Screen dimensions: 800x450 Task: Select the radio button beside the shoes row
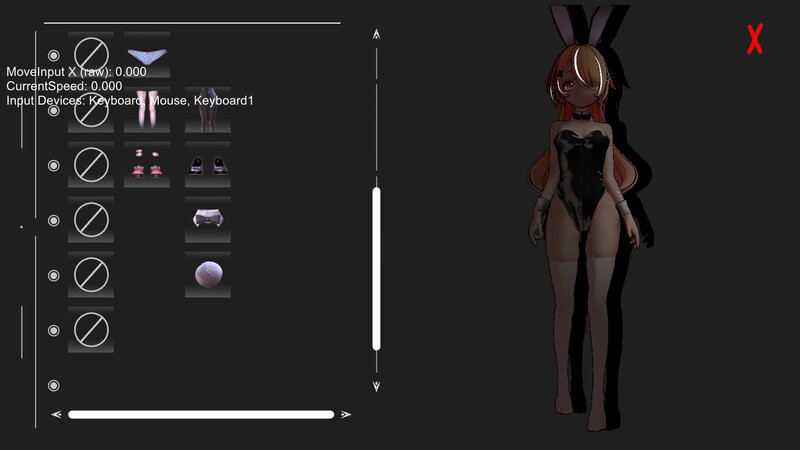pyautogui.click(x=54, y=165)
